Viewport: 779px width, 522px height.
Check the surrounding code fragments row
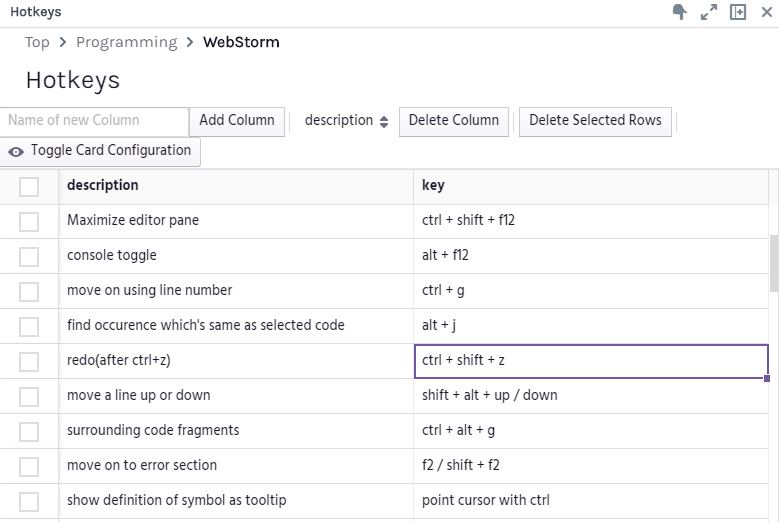(x=29, y=432)
